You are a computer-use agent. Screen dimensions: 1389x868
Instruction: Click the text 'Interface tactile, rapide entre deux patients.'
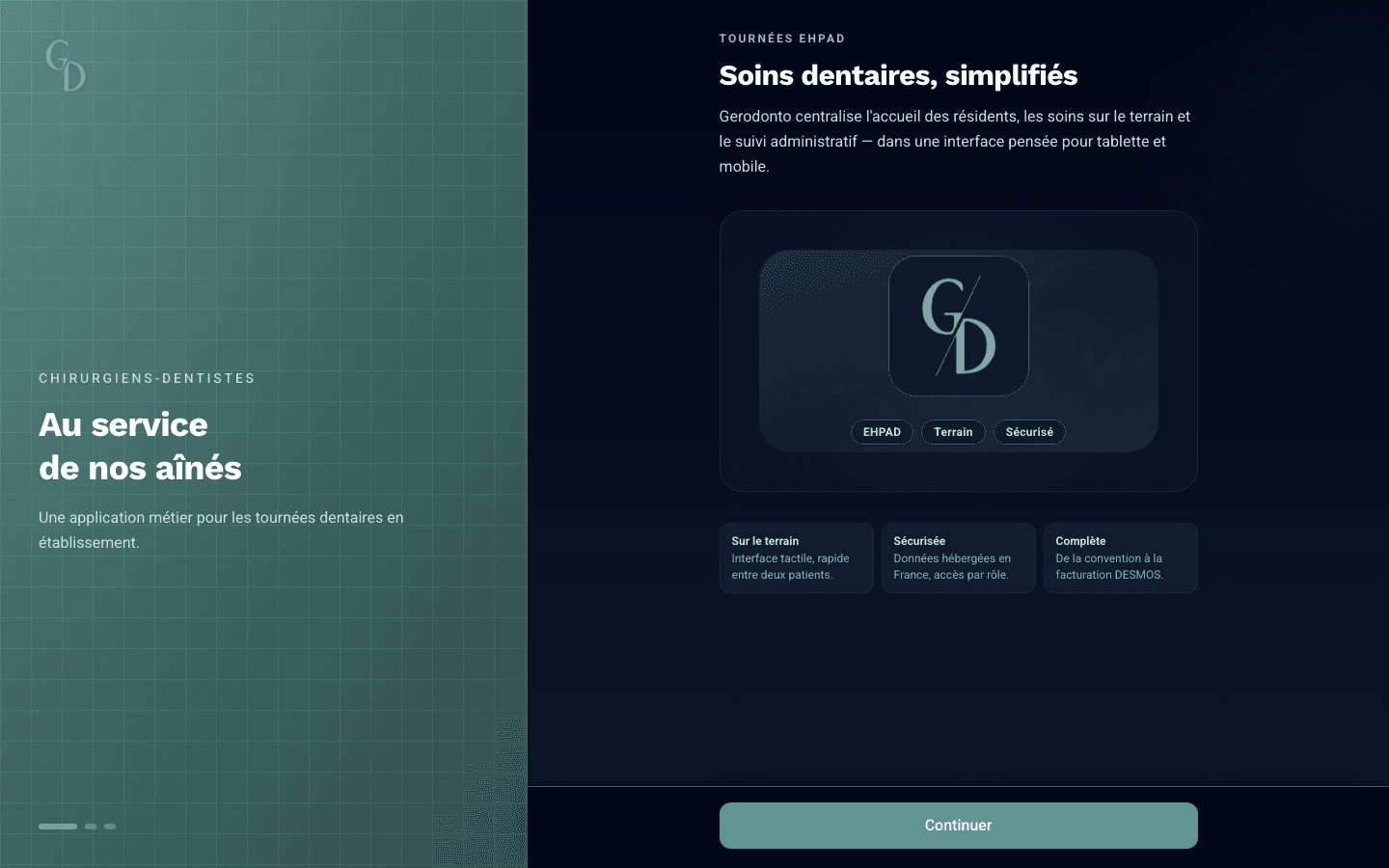click(790, 566)
